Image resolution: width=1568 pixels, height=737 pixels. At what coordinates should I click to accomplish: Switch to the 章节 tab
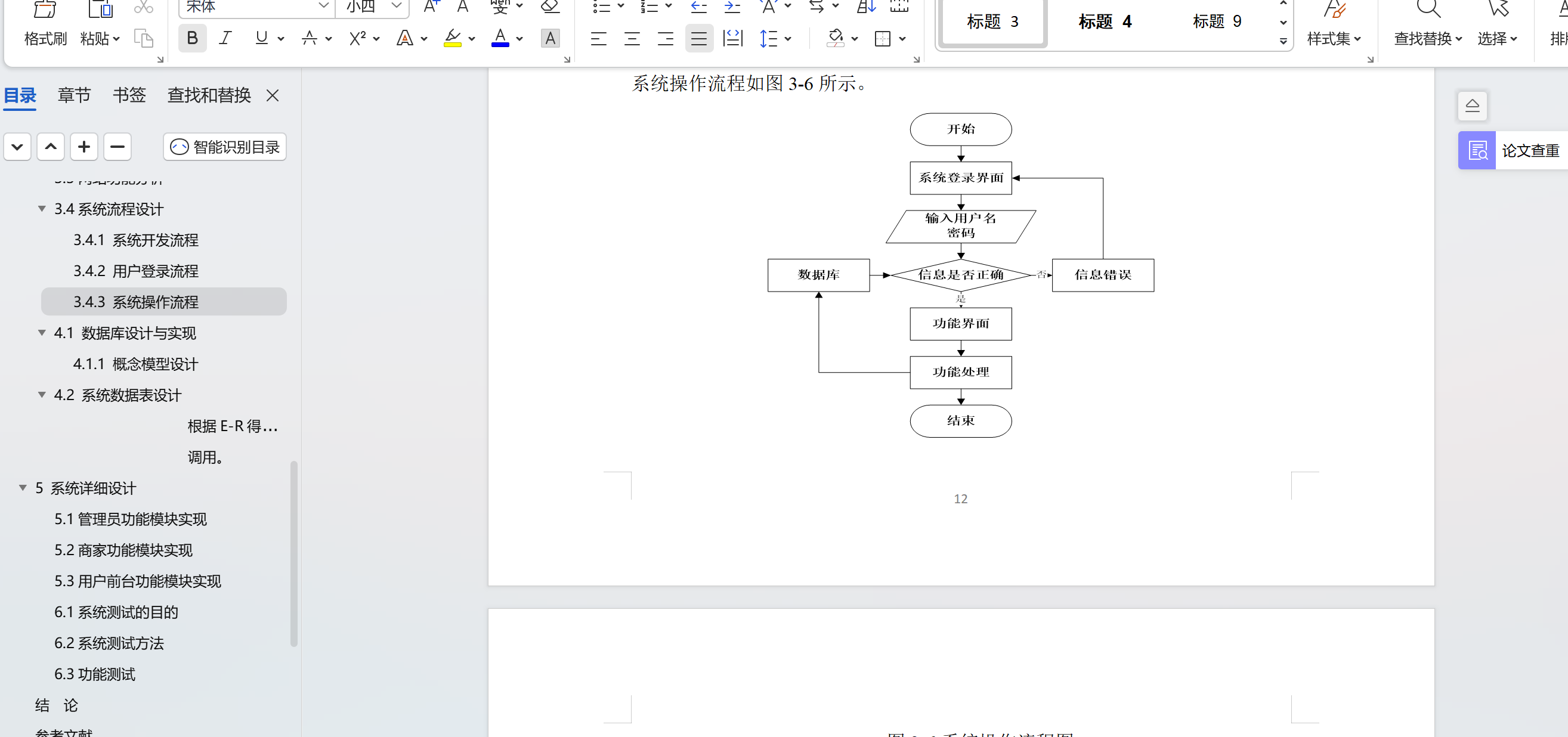click(x=75, y=95)
